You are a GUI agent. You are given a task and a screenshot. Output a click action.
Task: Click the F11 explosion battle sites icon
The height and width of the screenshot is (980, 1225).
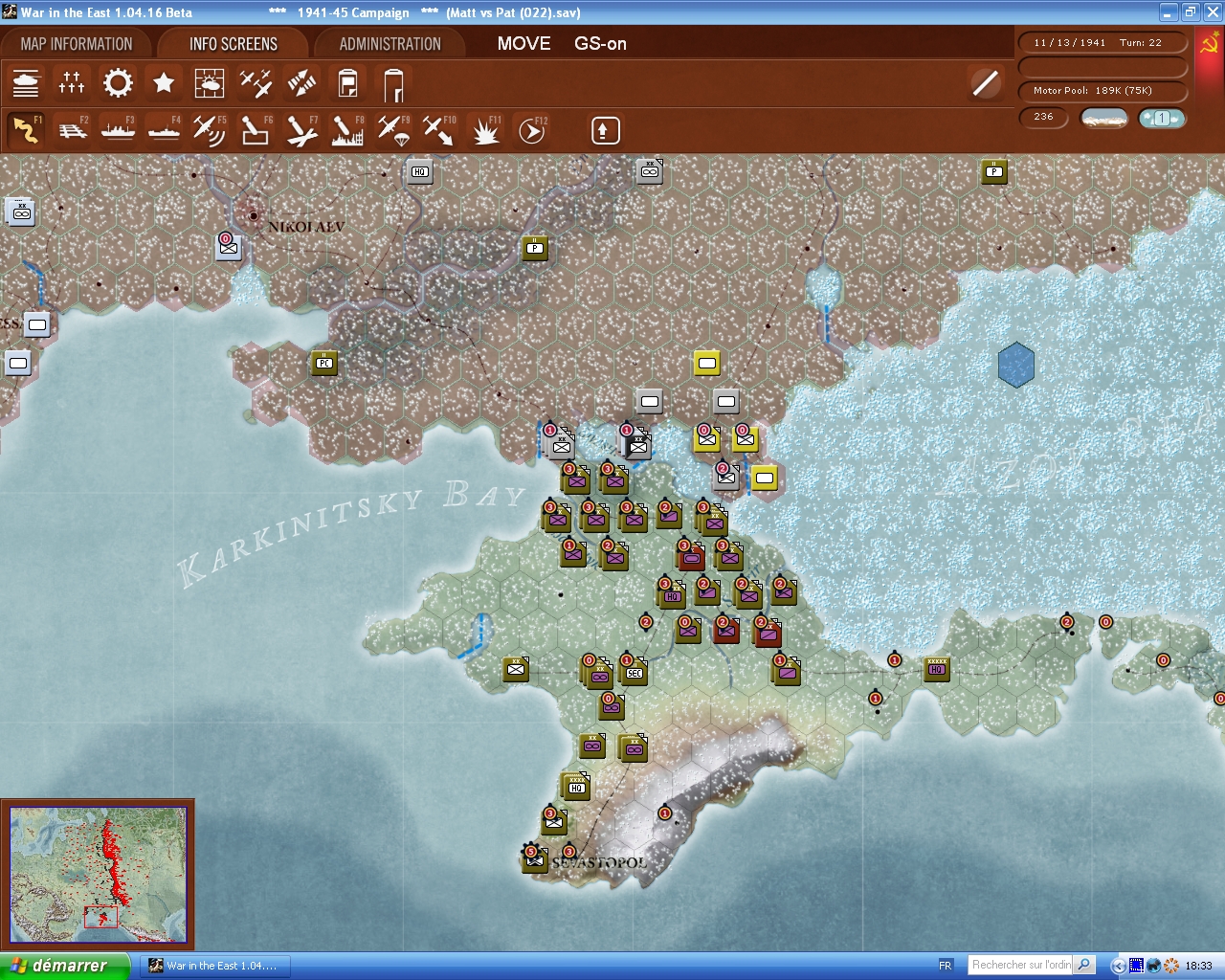[485, 130]
